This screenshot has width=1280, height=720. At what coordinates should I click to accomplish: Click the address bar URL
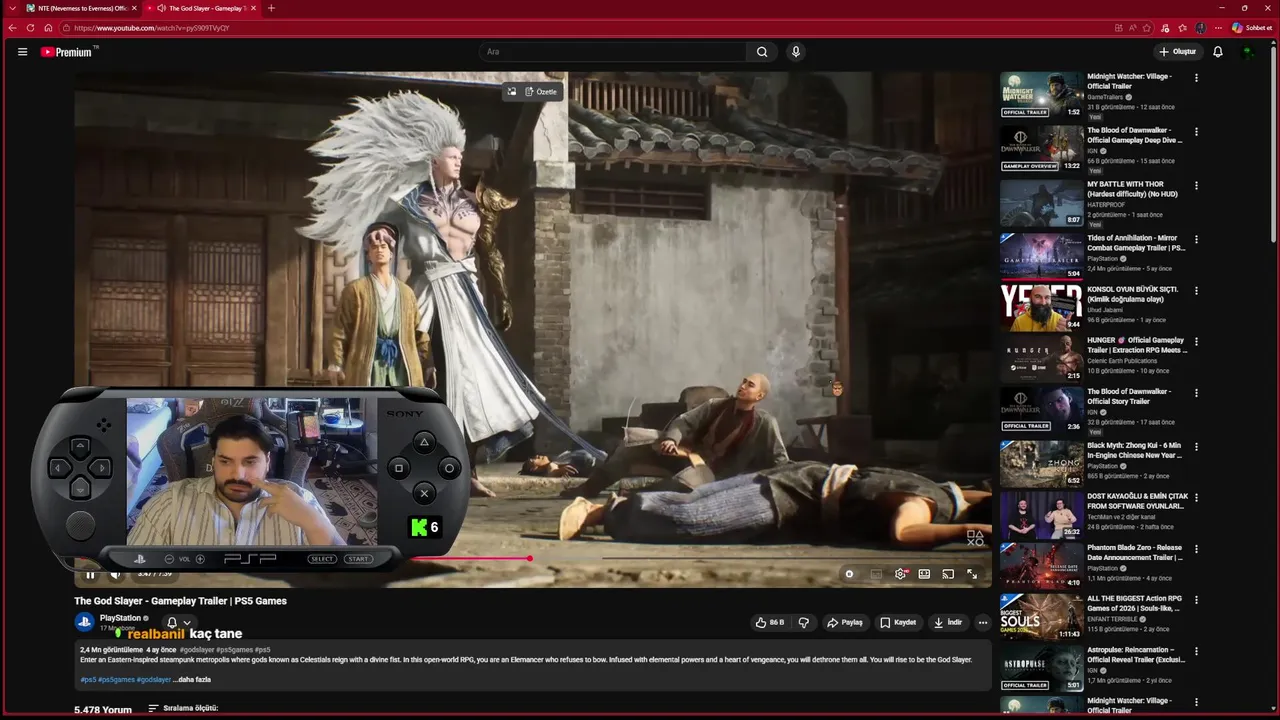pos(151,28)
